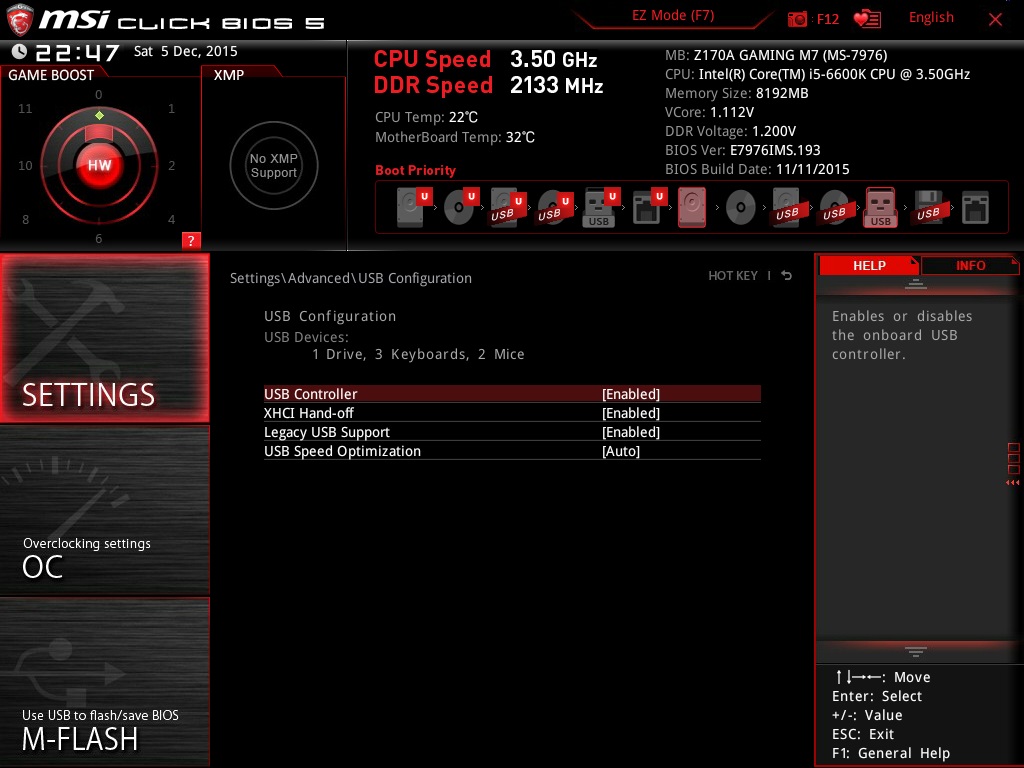Select the HELP tab
Screen dimensions: 1024x768
click(868, 265)
